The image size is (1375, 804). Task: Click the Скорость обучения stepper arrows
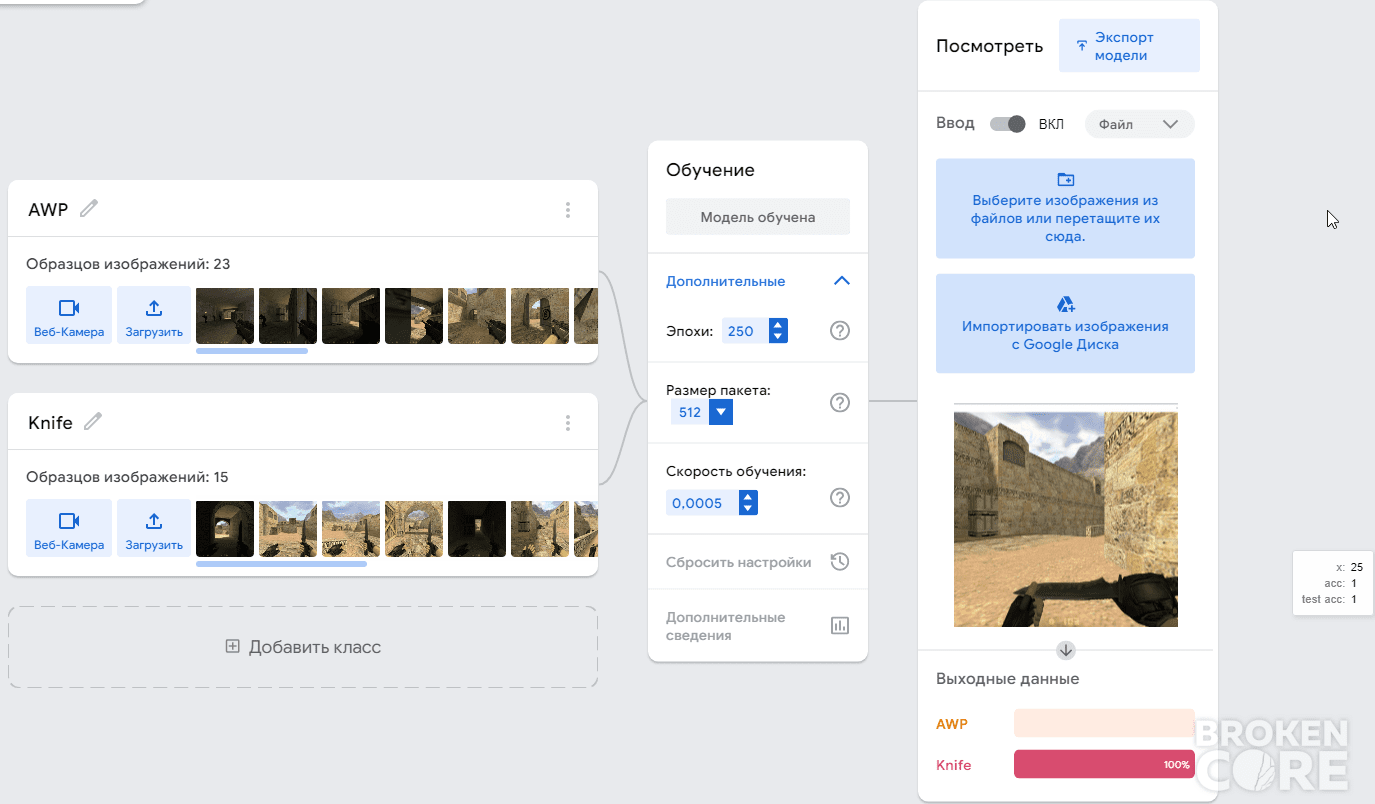pyautogui.click(x=747, y=503)
